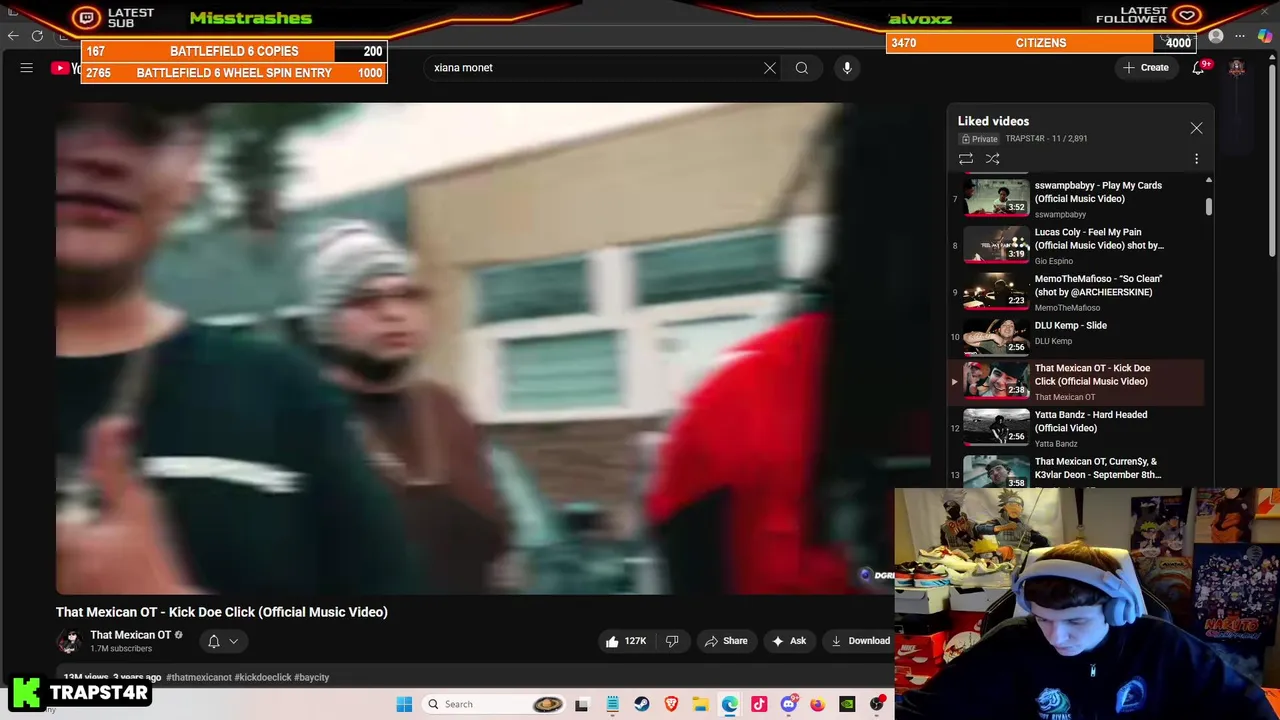Select Yatta Bandz - Hard Headed title
The height and width of the screenshot is (720, 1280).
click(x=1090, y=421)
